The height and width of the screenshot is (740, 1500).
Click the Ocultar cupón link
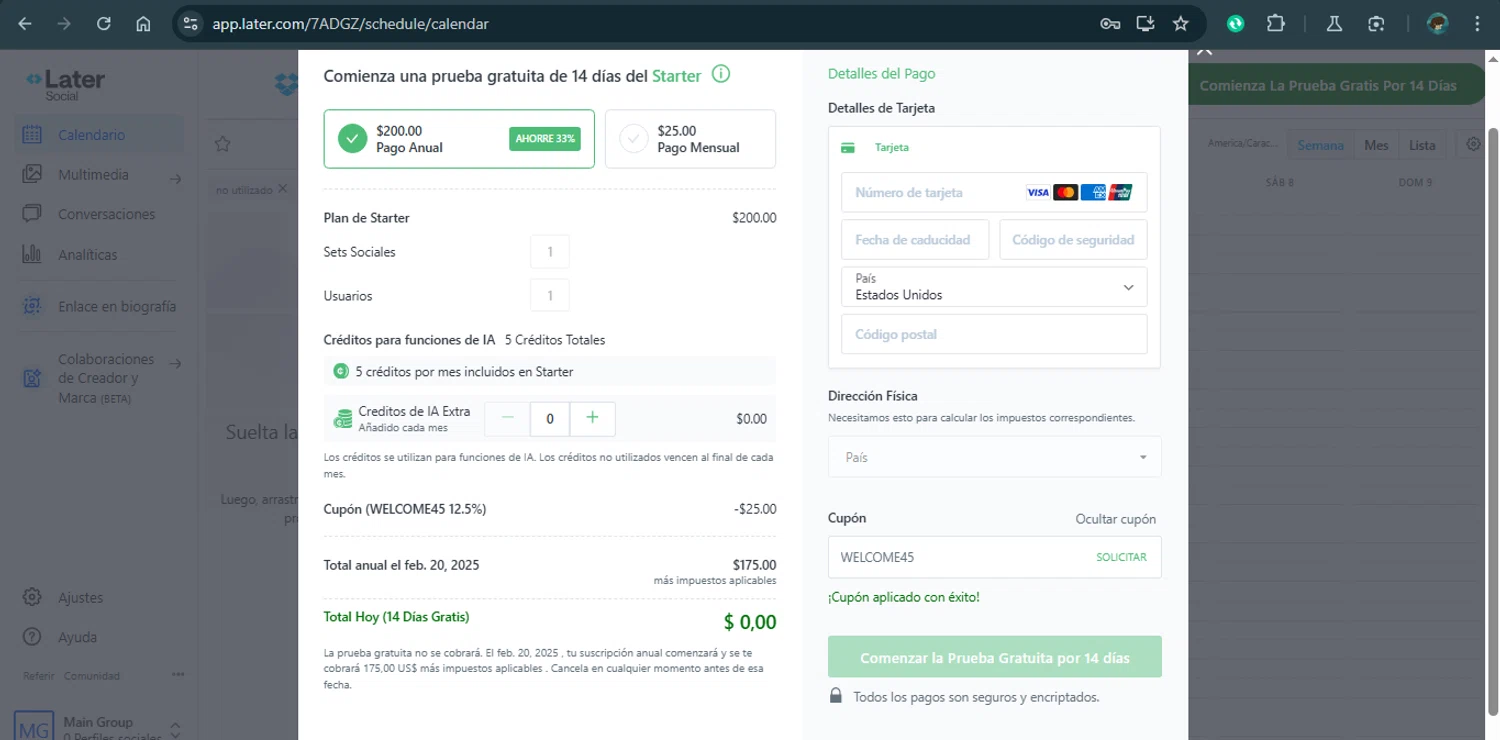pos(1115,519)
